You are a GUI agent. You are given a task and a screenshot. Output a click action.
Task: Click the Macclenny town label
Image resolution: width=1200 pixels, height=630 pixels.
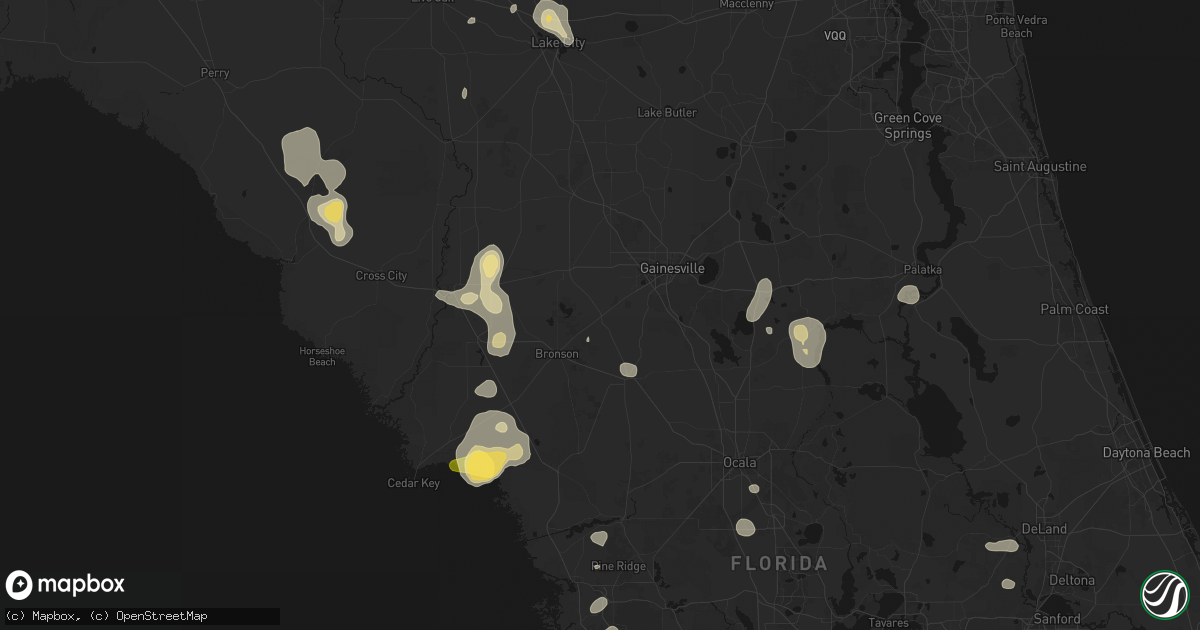click(x=748, y=5)
